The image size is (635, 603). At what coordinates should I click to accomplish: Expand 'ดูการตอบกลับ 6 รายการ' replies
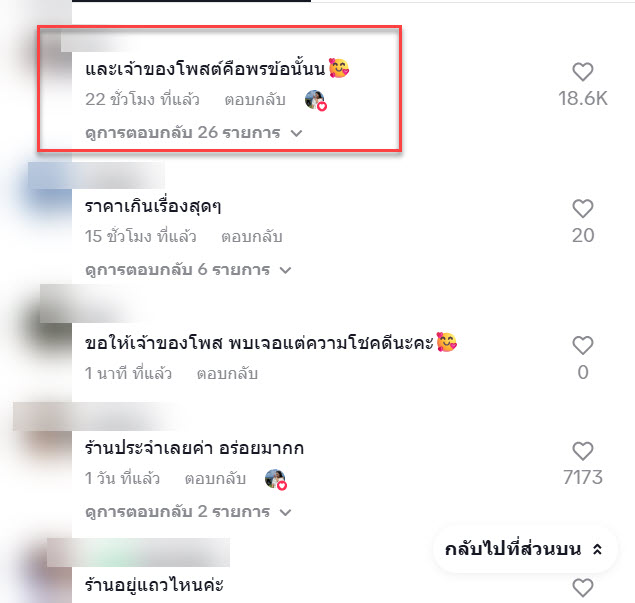coord(188,270)
